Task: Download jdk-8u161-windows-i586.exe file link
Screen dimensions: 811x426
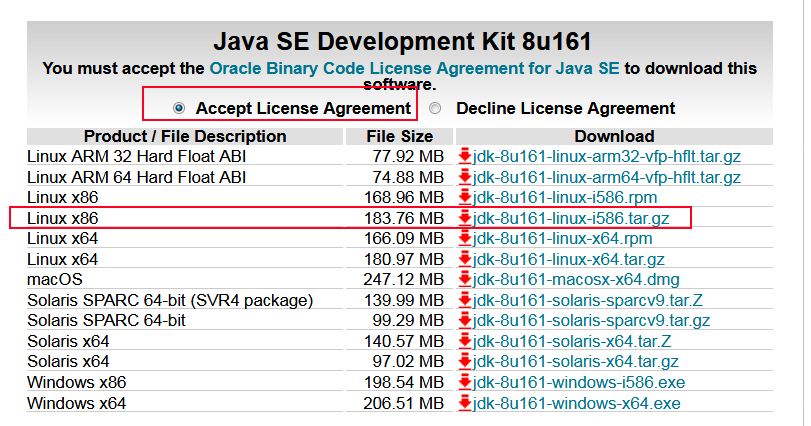Action: (576, 382)
